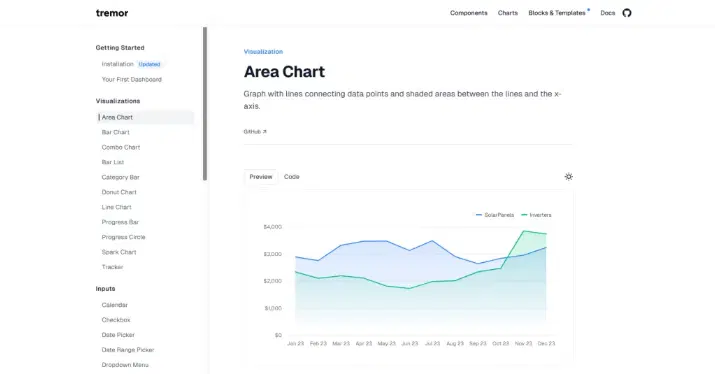Select Area Chart in sidebar

click(145, 117)
